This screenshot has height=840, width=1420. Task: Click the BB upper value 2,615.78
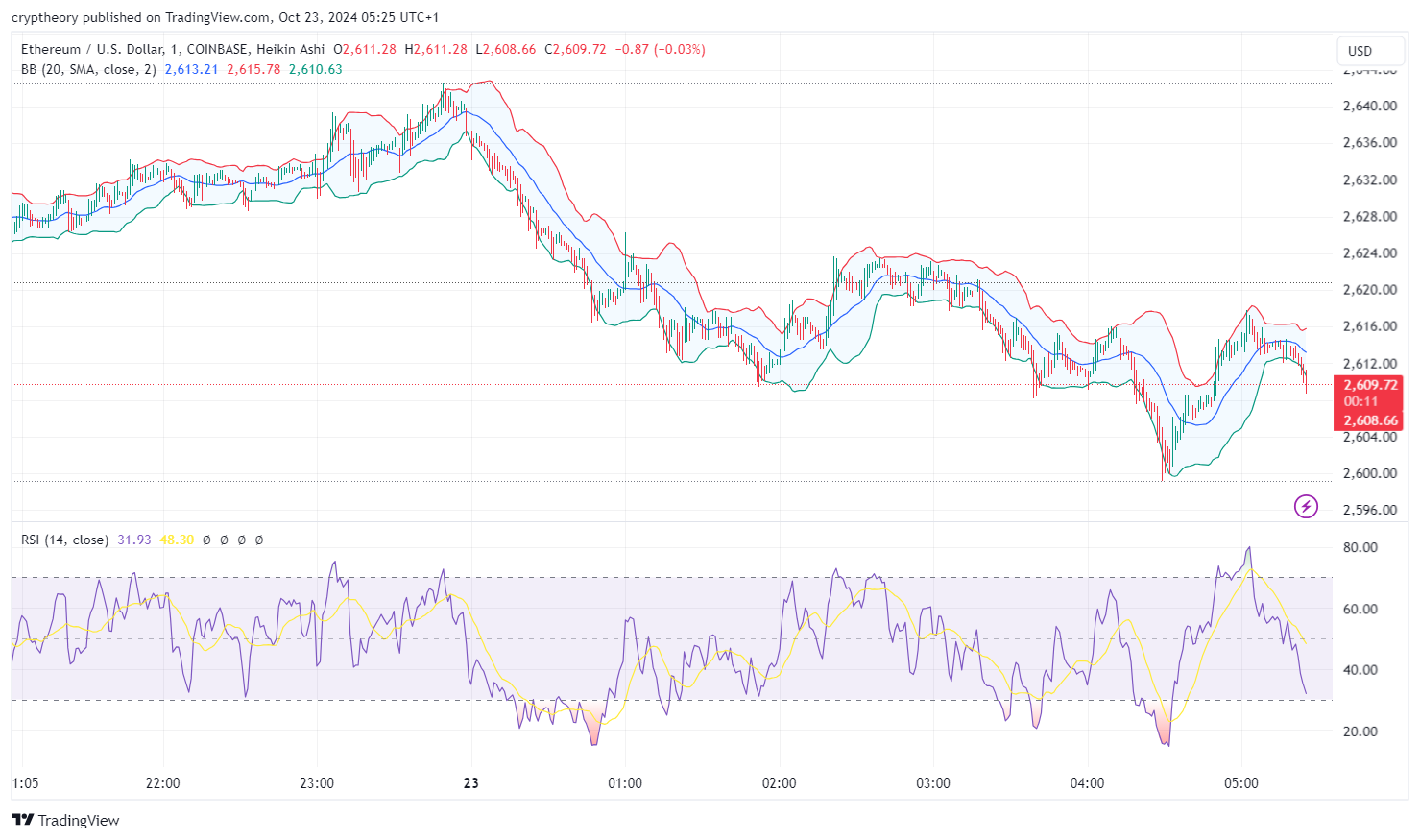tap(253, 69)
